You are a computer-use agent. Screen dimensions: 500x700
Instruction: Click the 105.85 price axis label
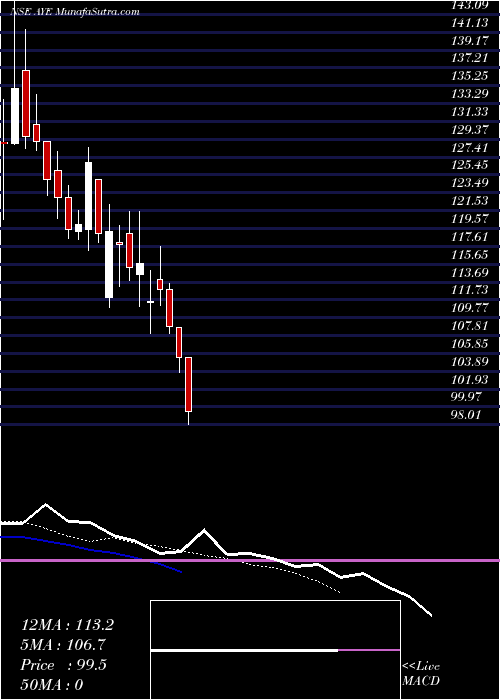pos(472,343)
